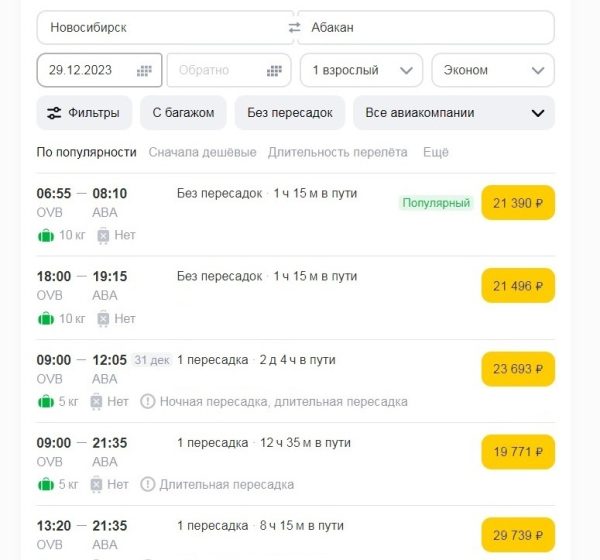Click carry-on icon of 18:00 flight
Viewport: 600px width, 560px height.
(103, 319)
